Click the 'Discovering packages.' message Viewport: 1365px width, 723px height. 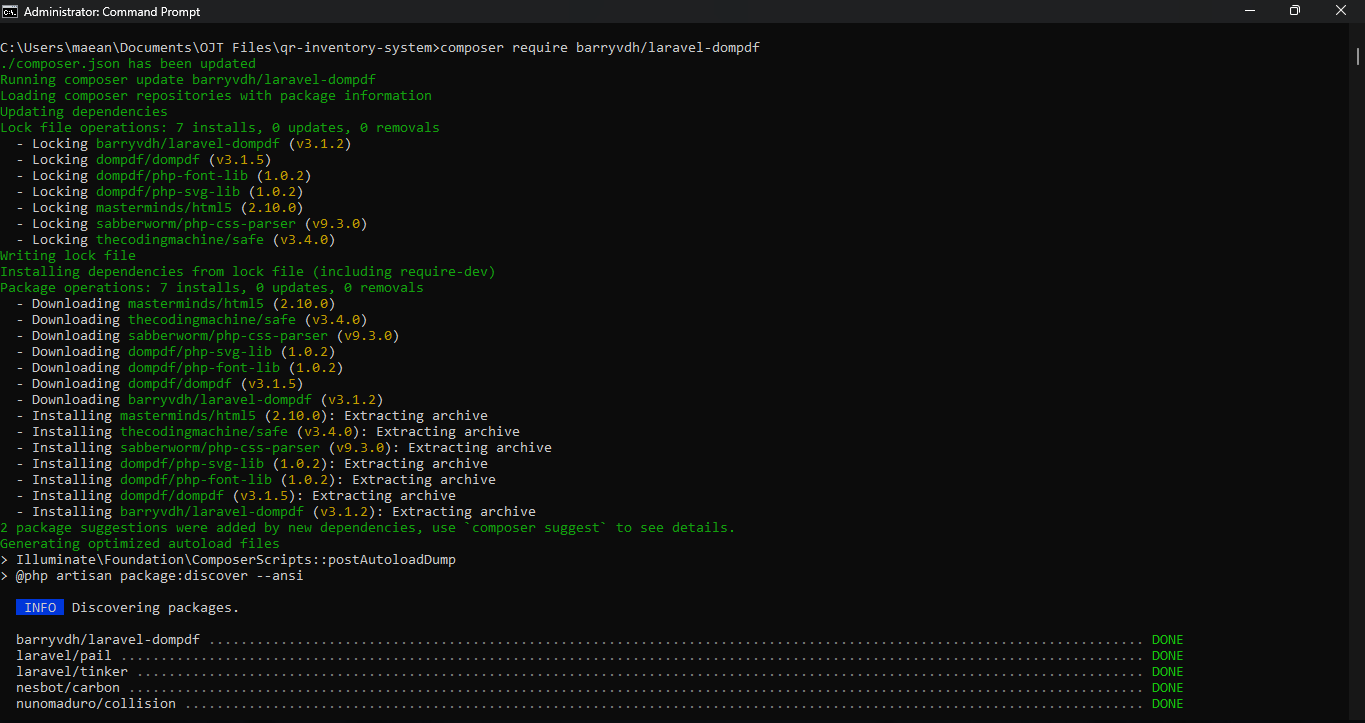pos(156,608)
